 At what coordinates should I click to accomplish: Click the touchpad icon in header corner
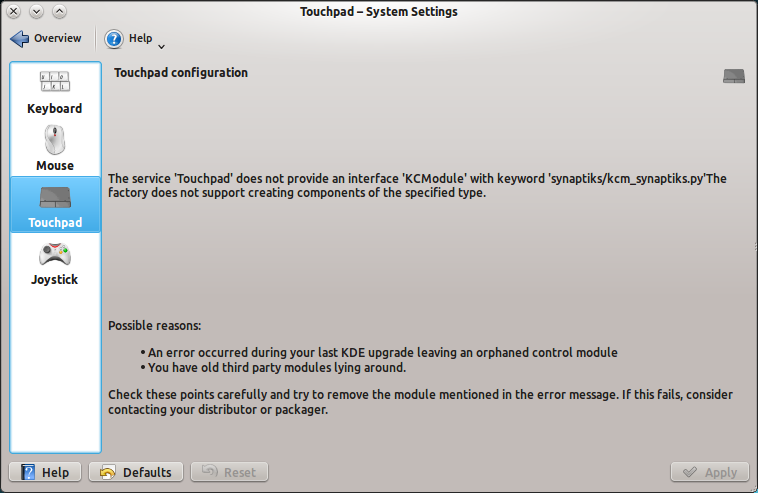coord(734,76)
